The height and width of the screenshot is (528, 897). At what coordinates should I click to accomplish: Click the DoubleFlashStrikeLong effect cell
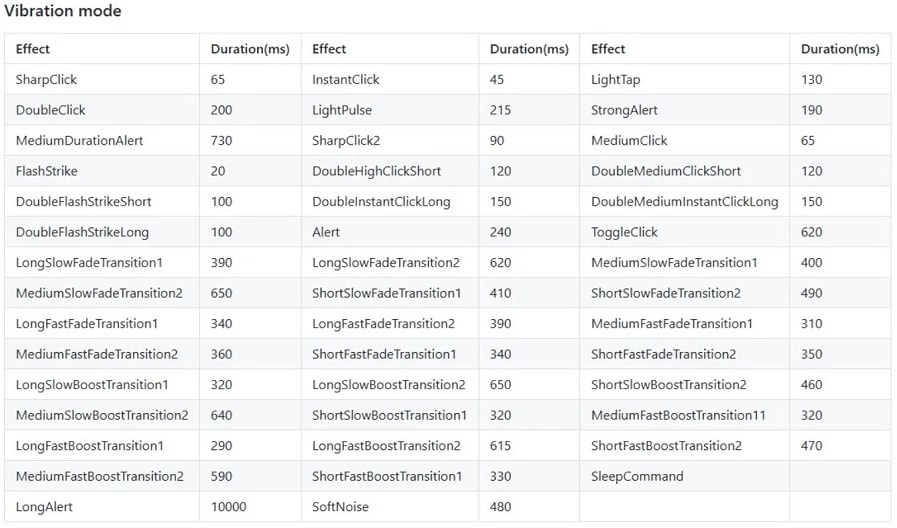[82, 232]
